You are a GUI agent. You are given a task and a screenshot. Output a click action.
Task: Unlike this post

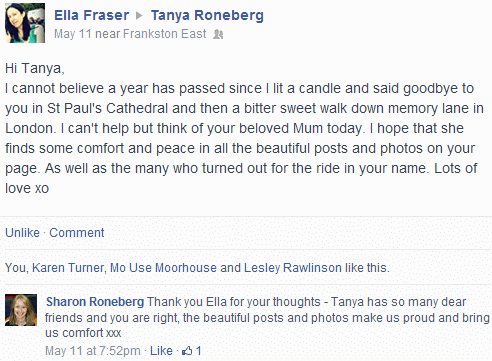(22, 233)
